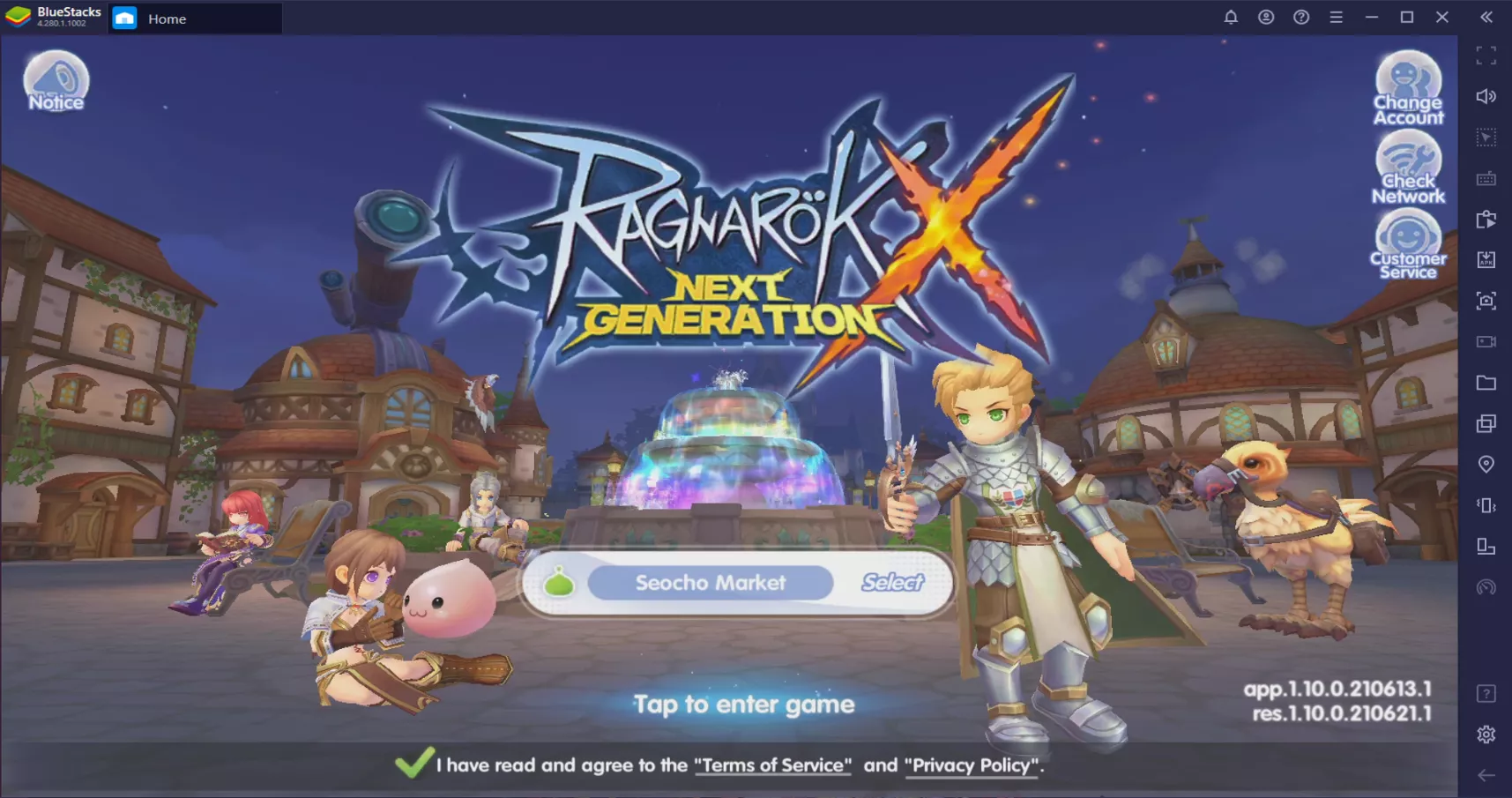1512x798 pixels.
Task: Click the location pin sidebar icon
Action: tap(1486, 465)
